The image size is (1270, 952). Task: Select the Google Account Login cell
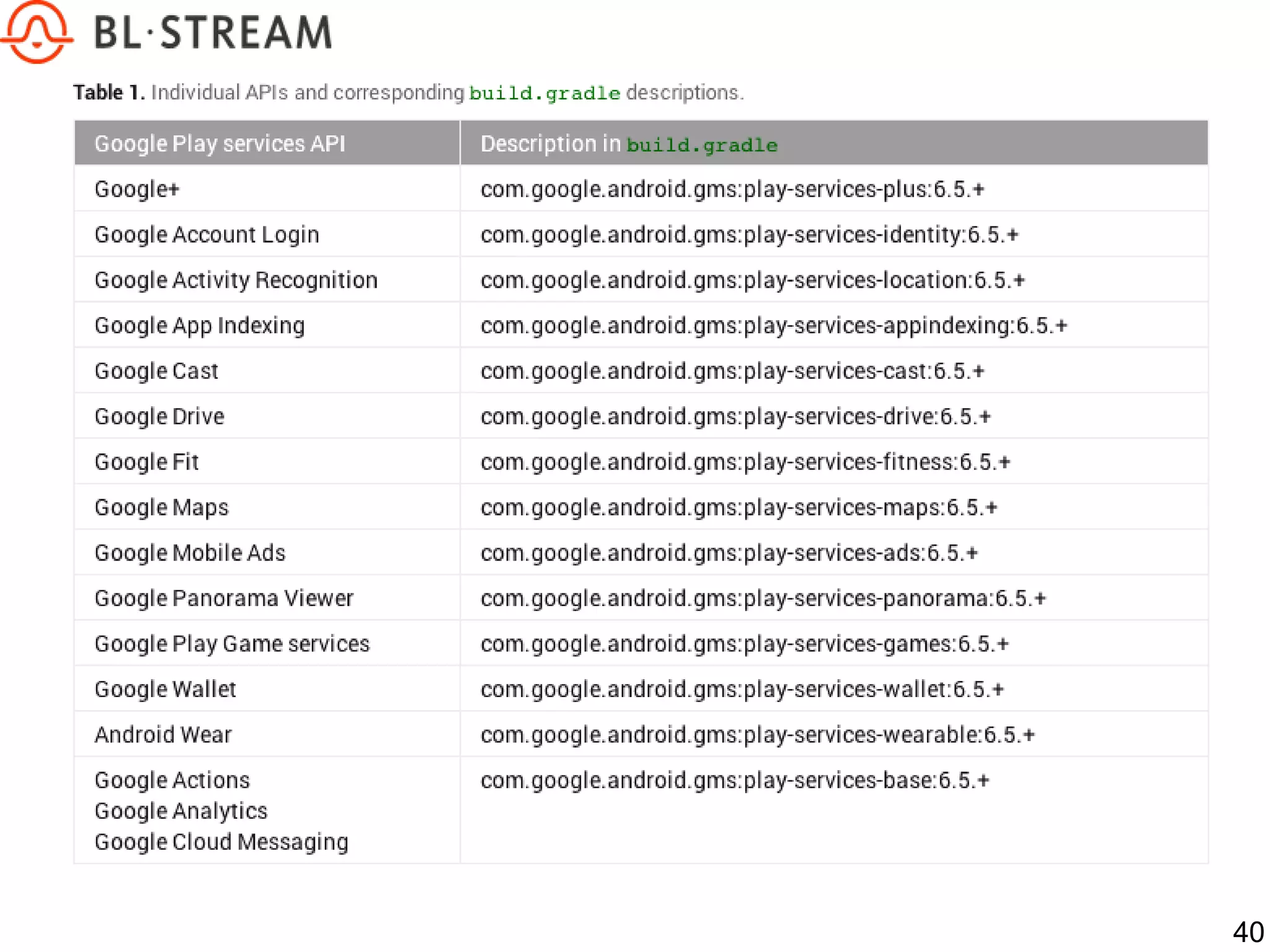click(x=206, y=234)
